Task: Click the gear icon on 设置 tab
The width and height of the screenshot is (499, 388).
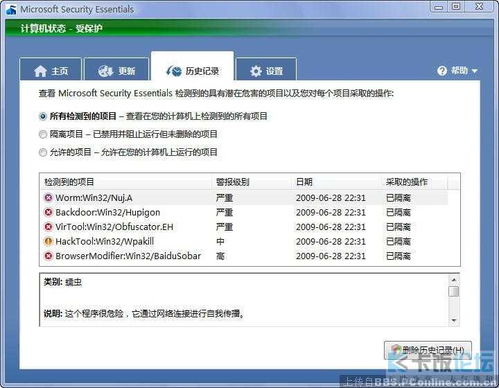Action: point(256,71)
